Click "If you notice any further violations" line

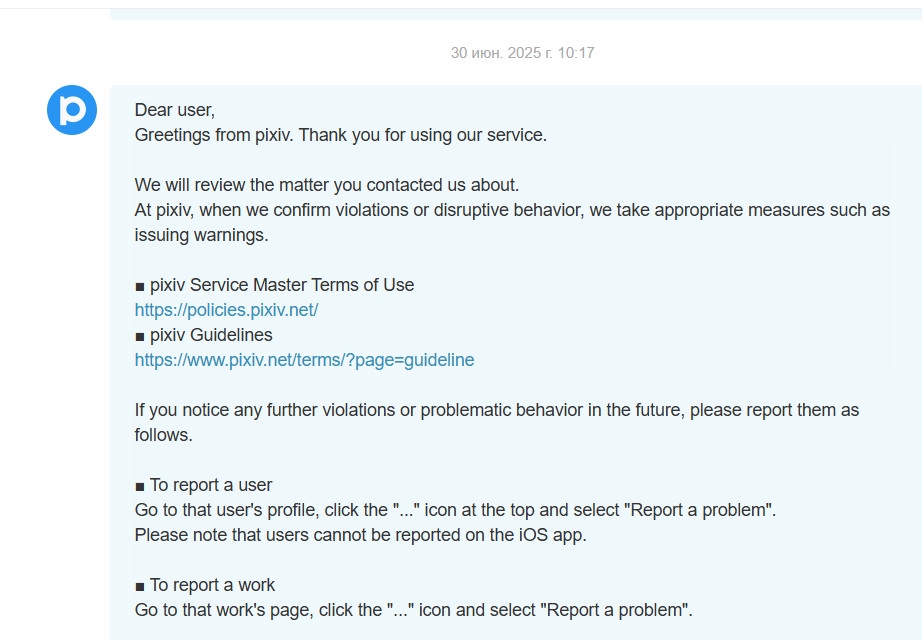click(x=496, y=410)
